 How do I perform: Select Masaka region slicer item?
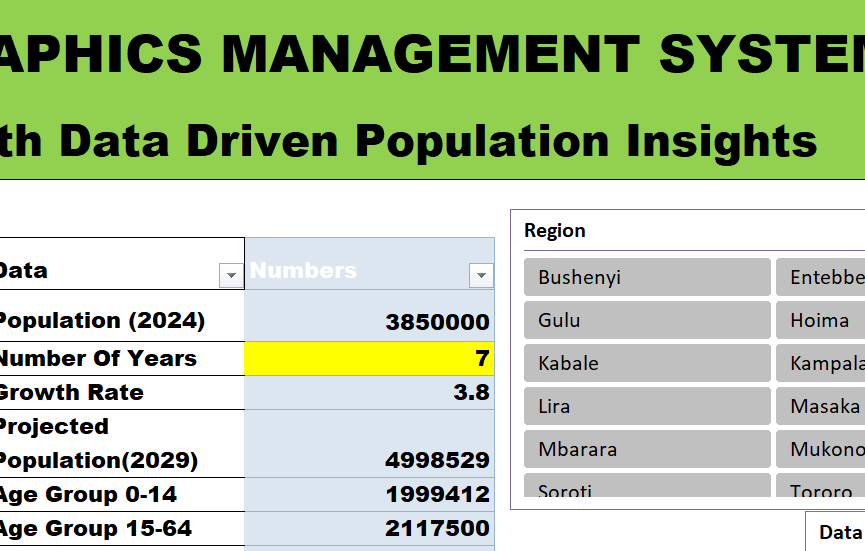click(820, 406)
